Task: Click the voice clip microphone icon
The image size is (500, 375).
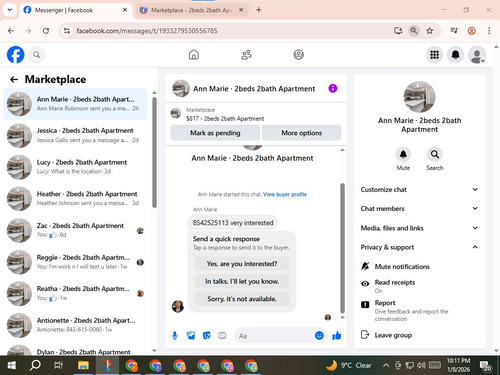Action: click(175, 336)
